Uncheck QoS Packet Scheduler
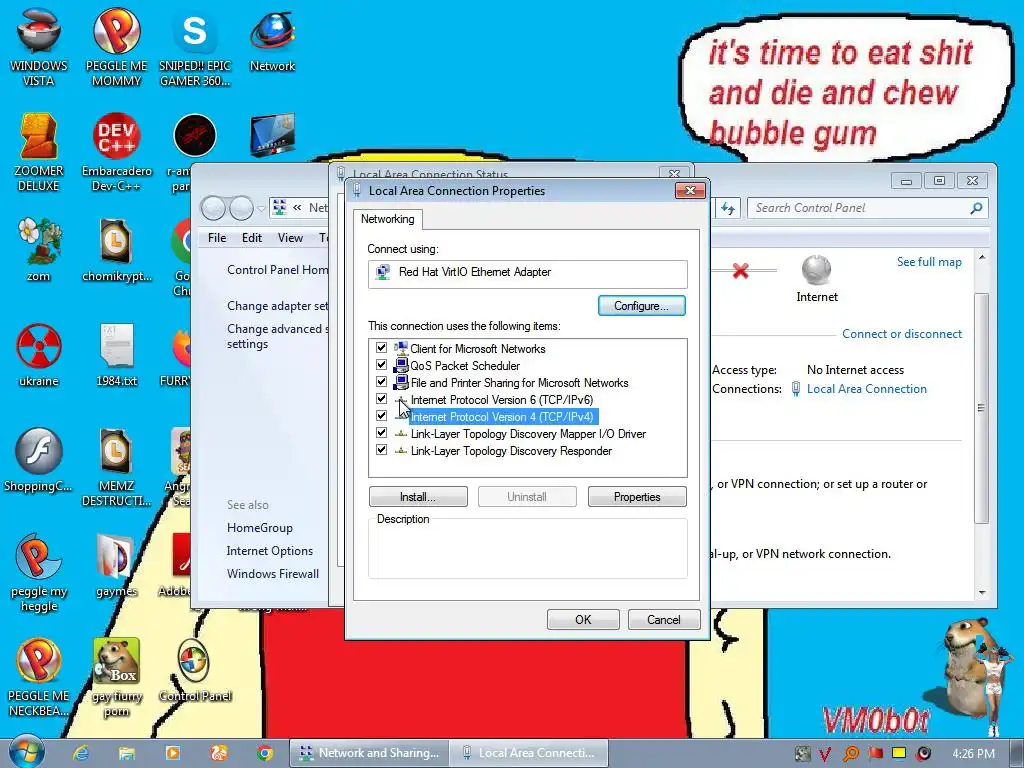1024x768 pixels. click(381, 365)
